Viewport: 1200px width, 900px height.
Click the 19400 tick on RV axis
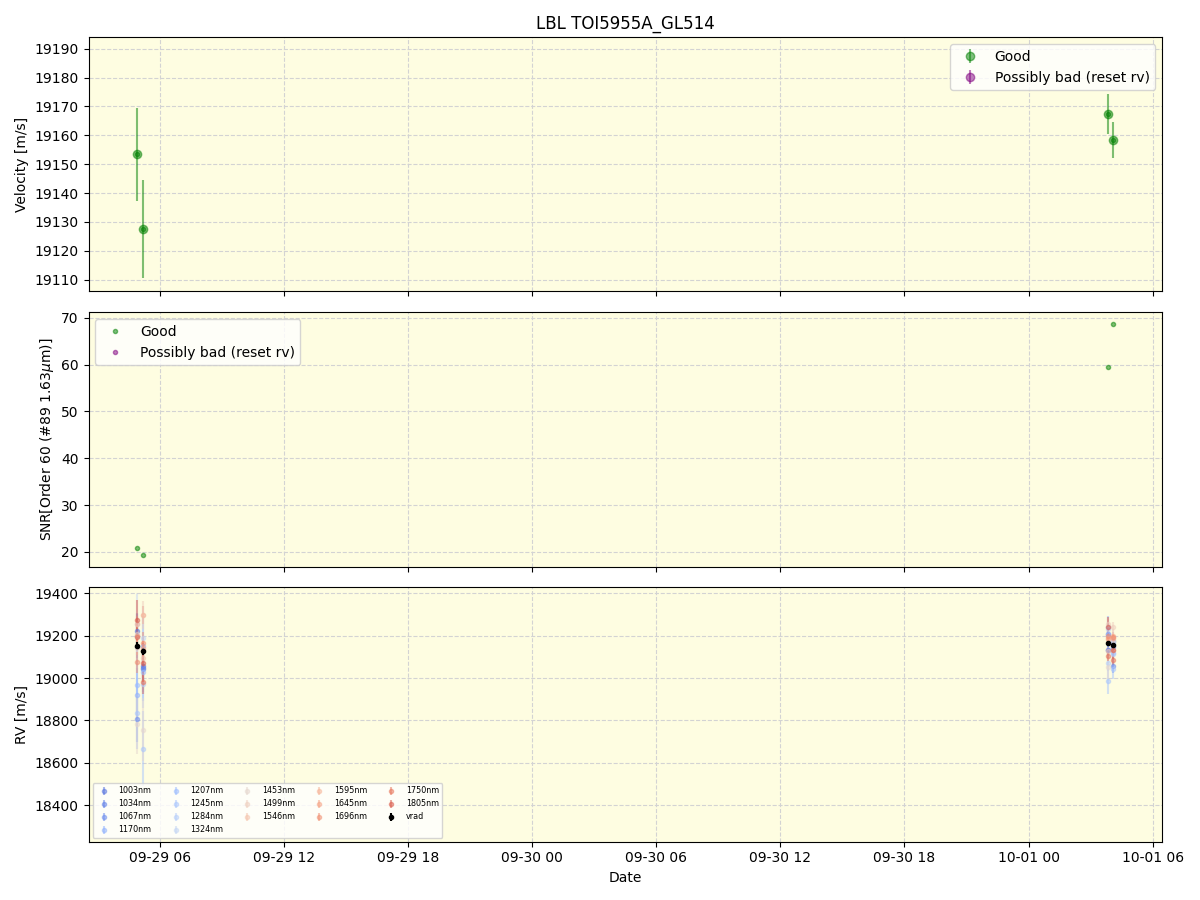tap(59, 594)
